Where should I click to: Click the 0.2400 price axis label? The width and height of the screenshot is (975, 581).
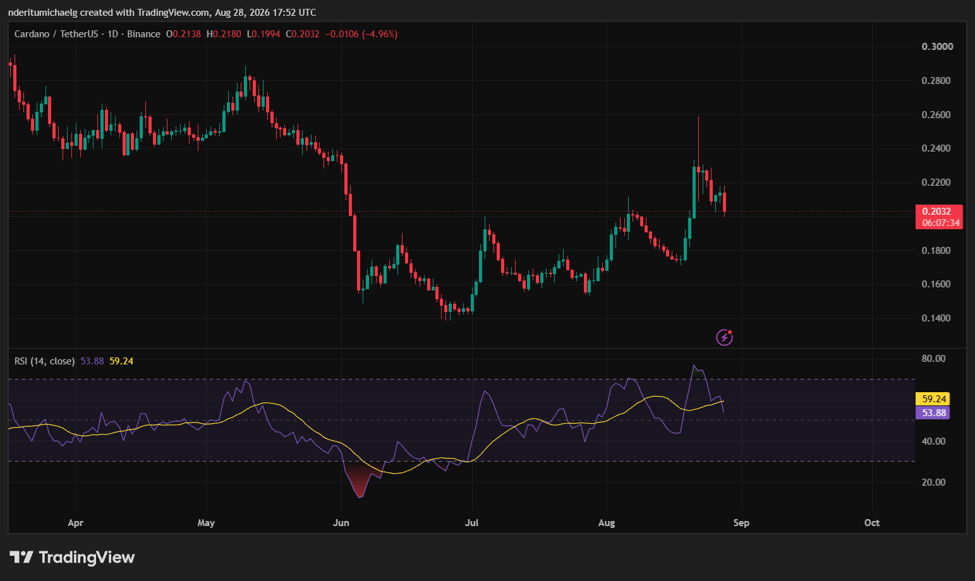(x=936, y=149)
